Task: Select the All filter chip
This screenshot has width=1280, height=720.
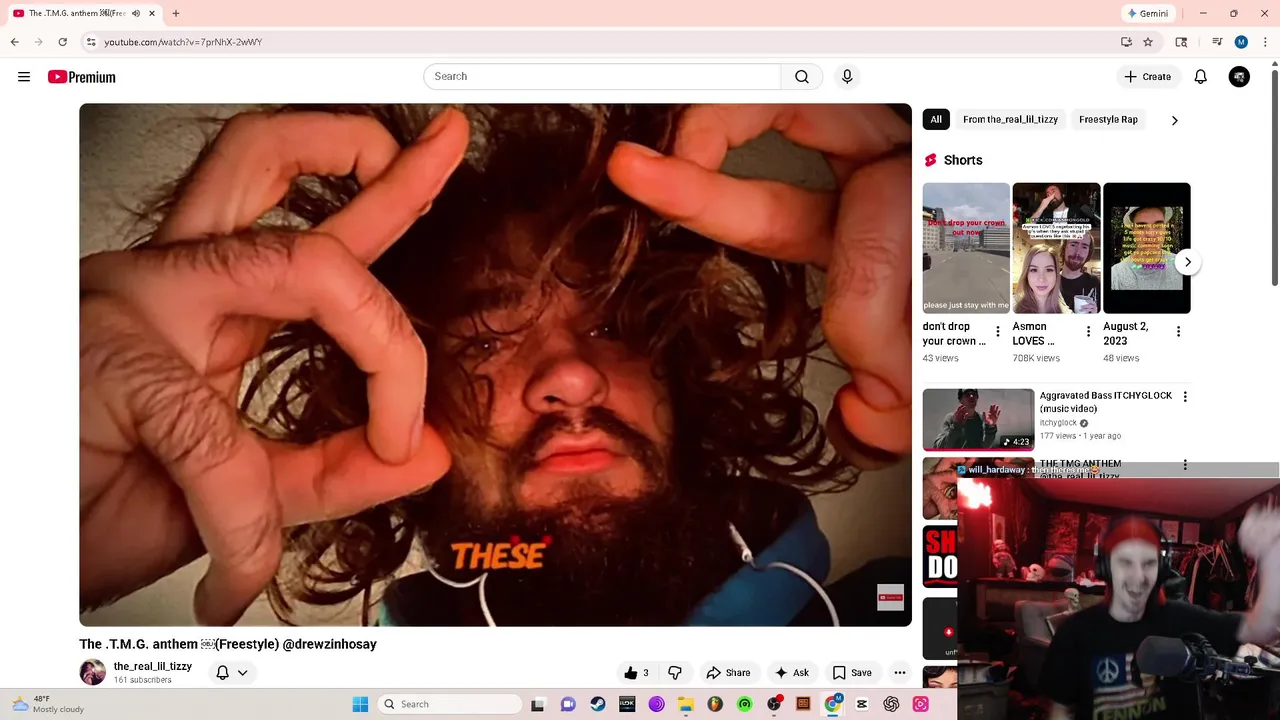Action: [x=936, y=120]
